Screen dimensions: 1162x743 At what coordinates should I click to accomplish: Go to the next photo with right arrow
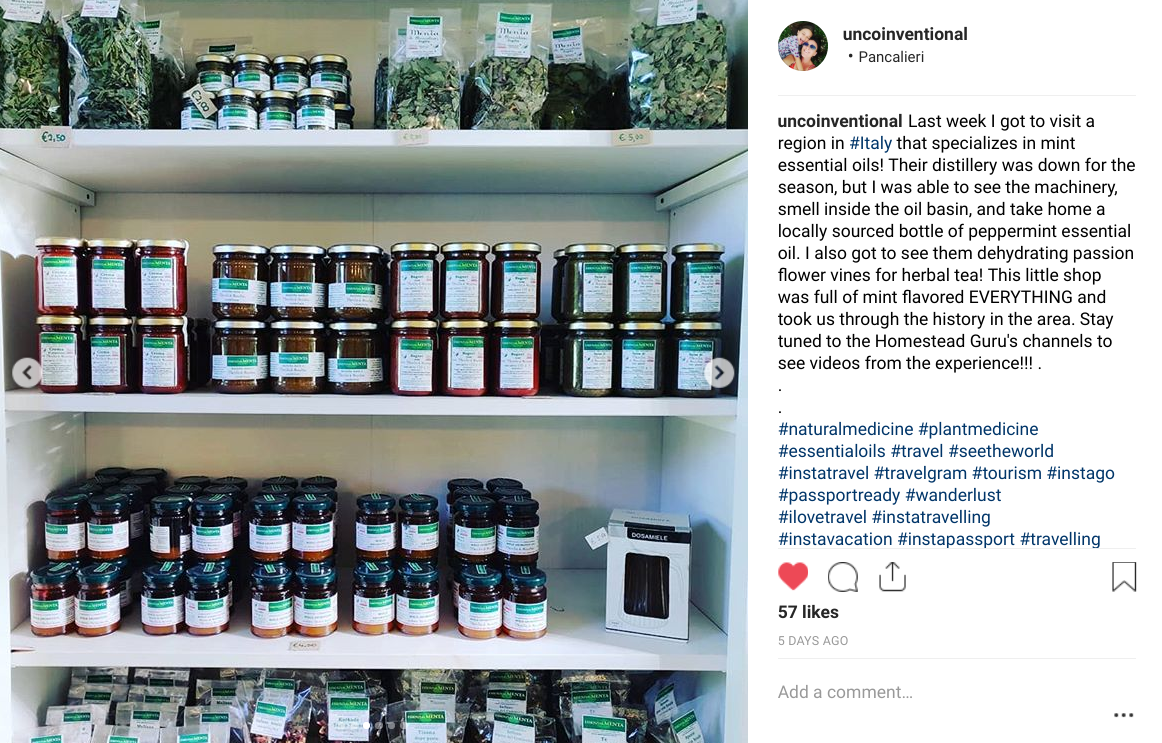click(719, 373)
